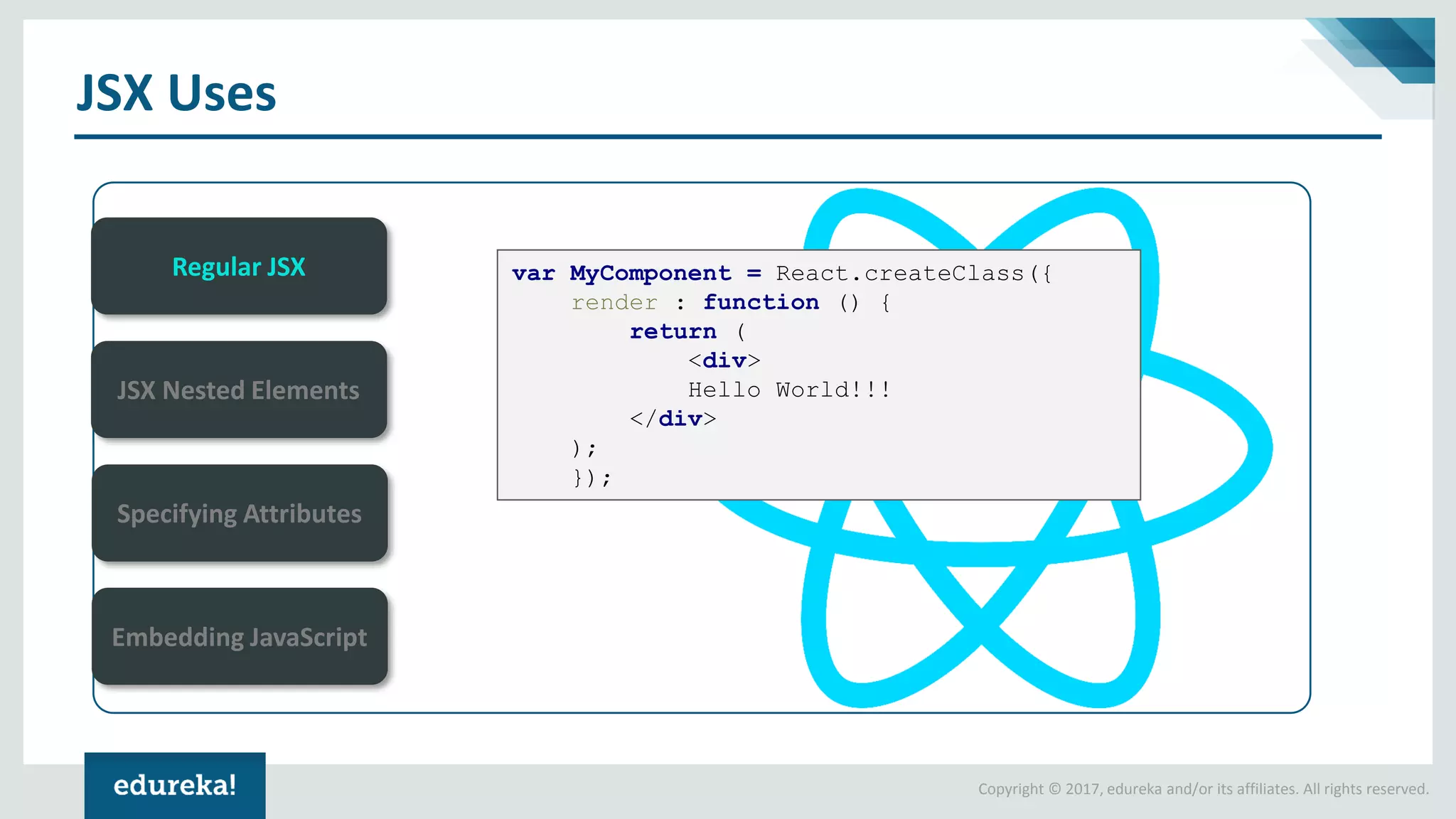The image size is (1456, 819).
Task: Open the JSX Nested Elements section
Action: [239, 390]
